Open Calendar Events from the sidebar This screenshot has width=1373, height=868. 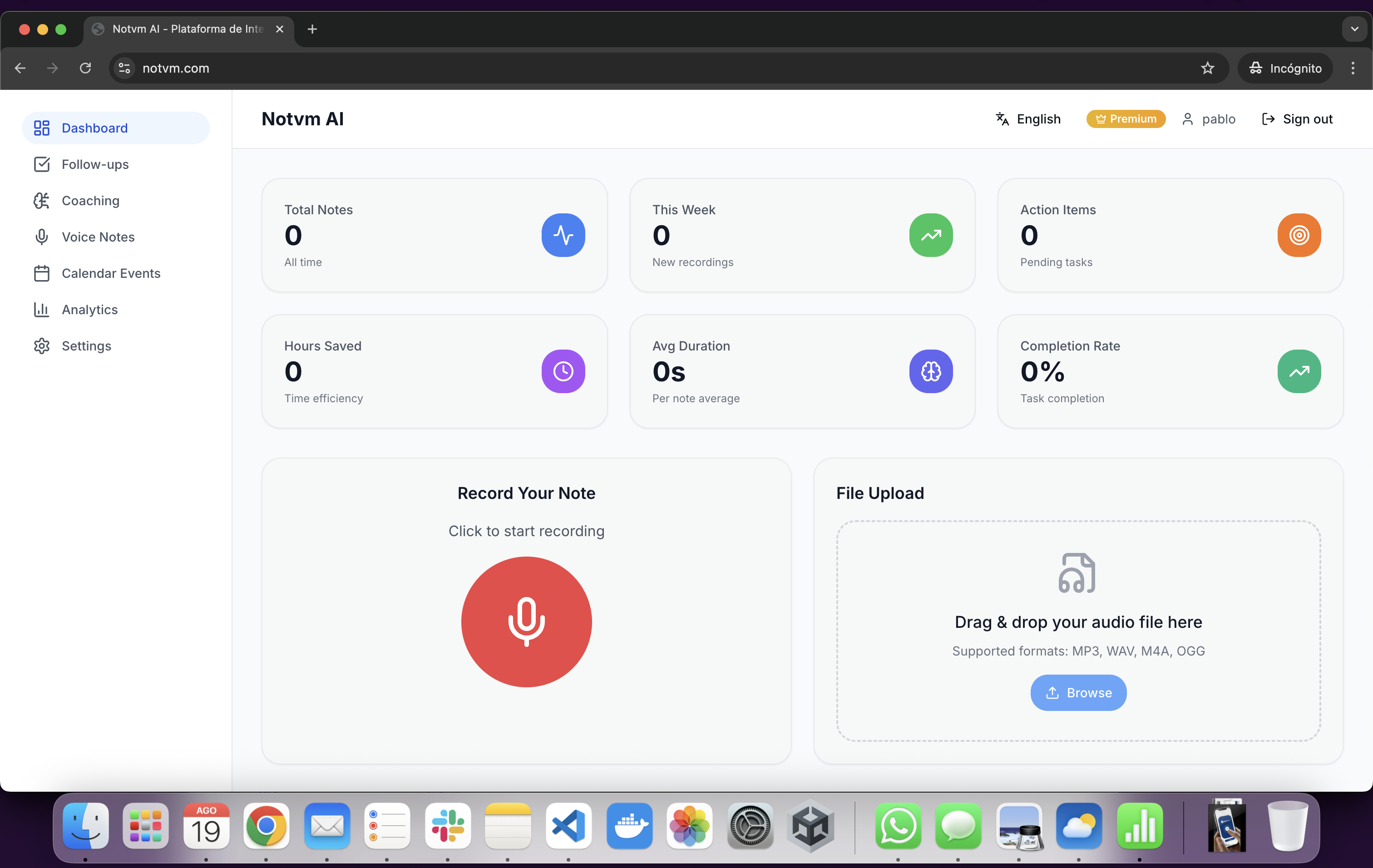[x=116, y=274]
